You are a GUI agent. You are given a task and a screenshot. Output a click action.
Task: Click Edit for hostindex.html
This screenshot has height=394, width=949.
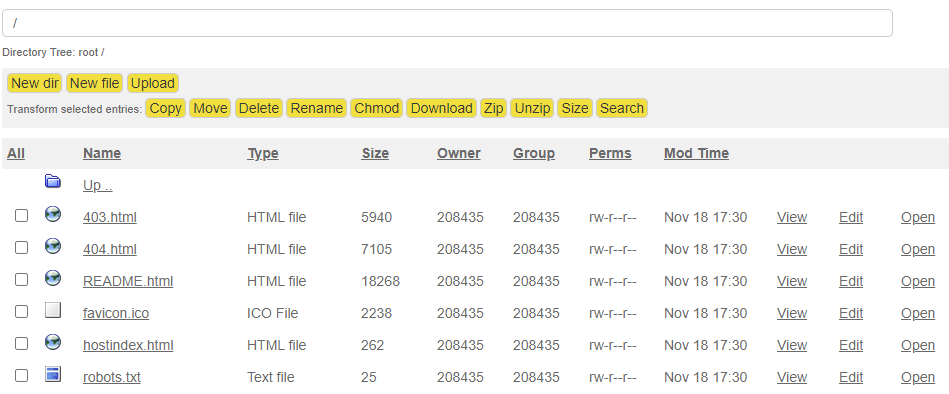tap(851, 346)
